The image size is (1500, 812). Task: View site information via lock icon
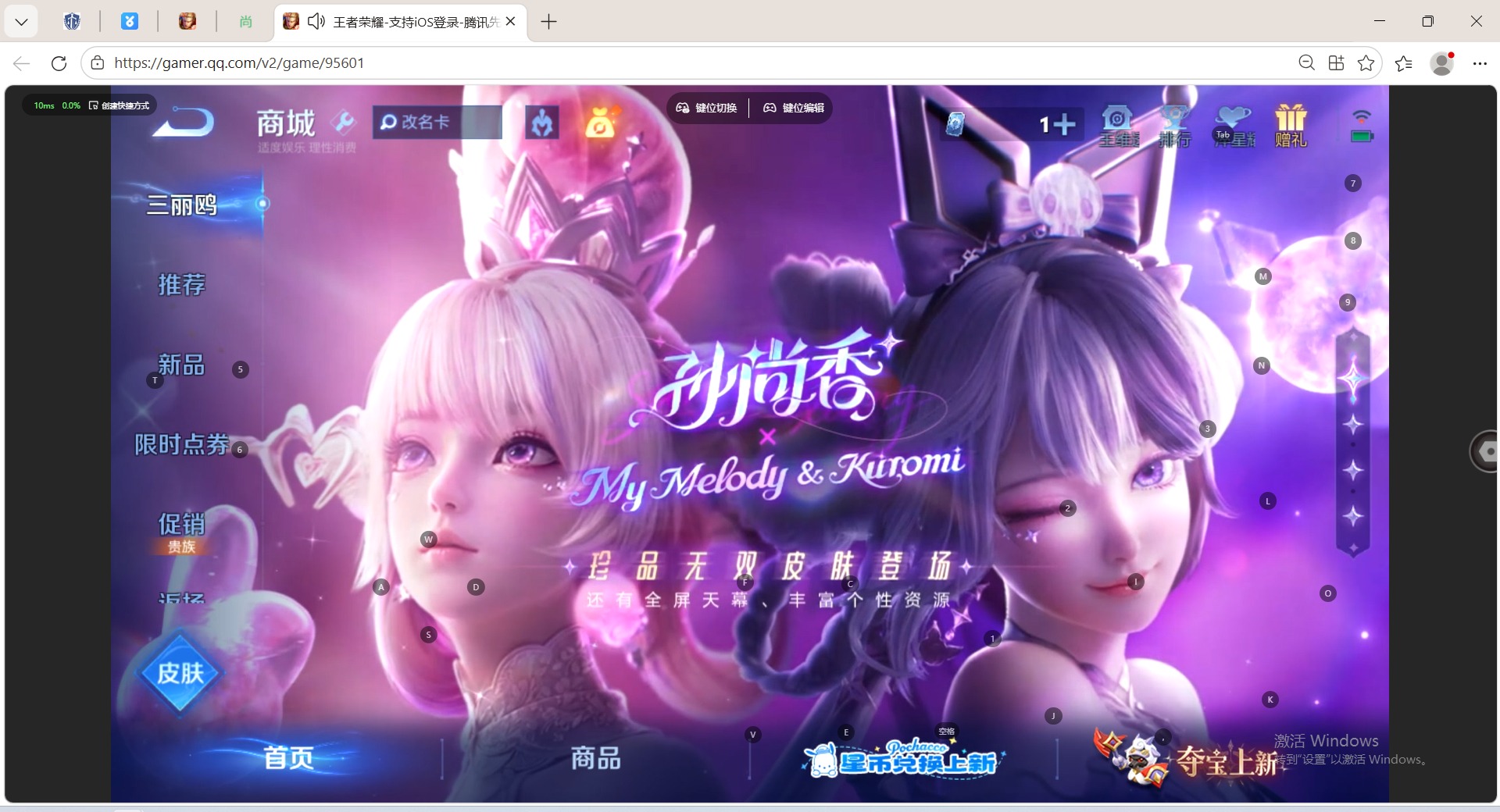(98, 63)
